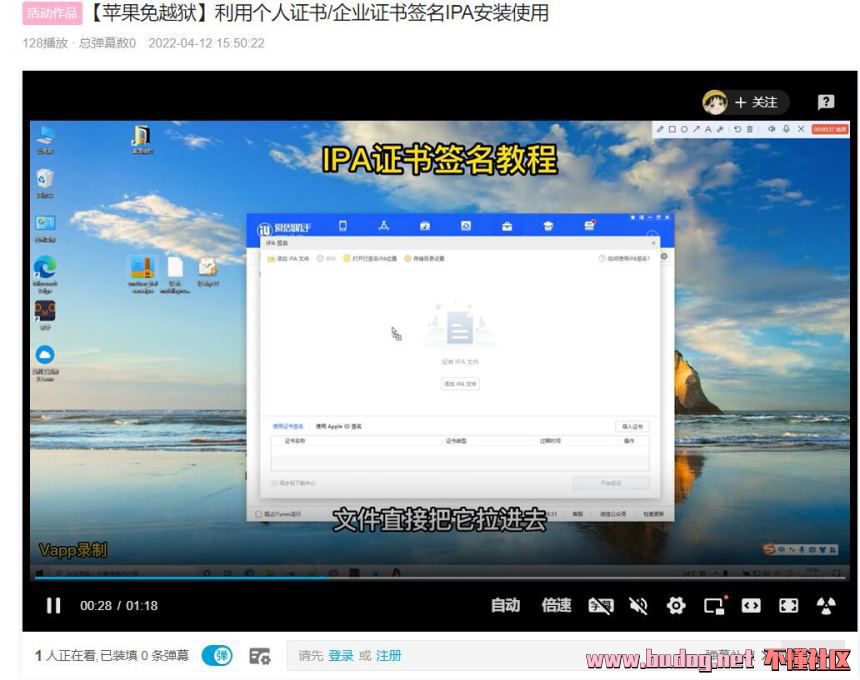860x680 pixels.
Task: Enter fullscreen mode
Action: 789,605
